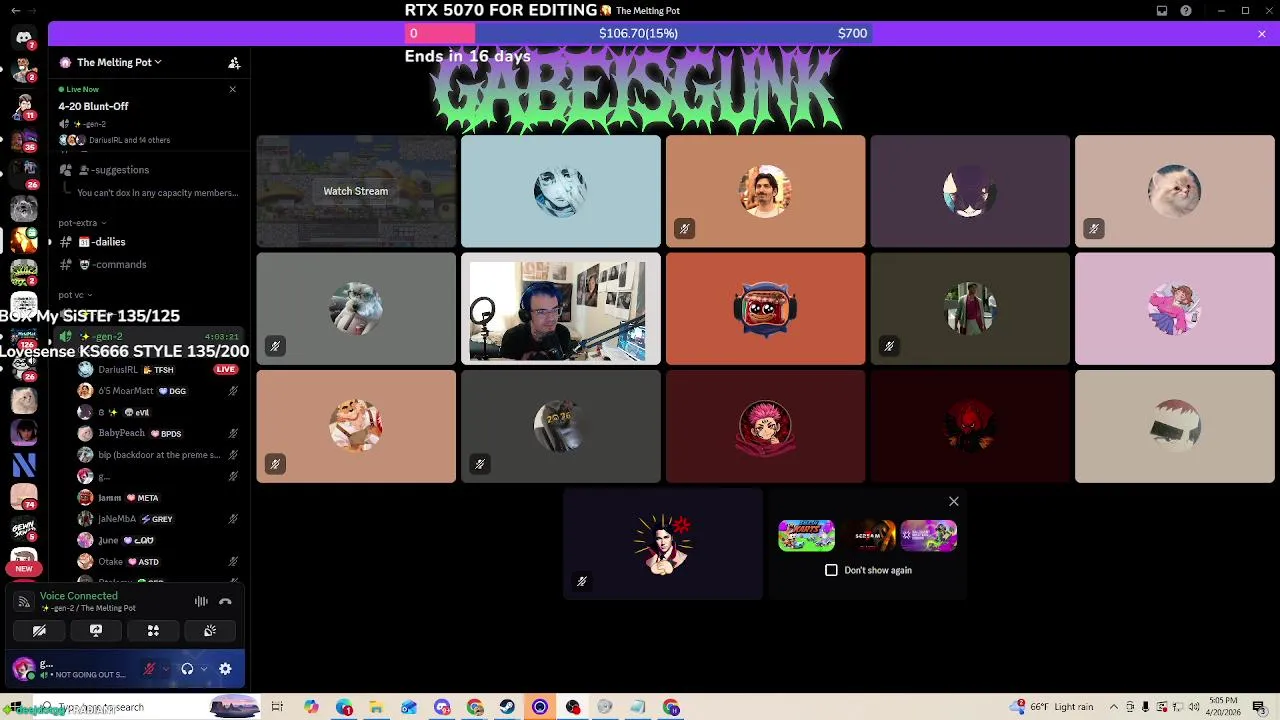
Task: Select June in voice member list
Action: point(158,540)
